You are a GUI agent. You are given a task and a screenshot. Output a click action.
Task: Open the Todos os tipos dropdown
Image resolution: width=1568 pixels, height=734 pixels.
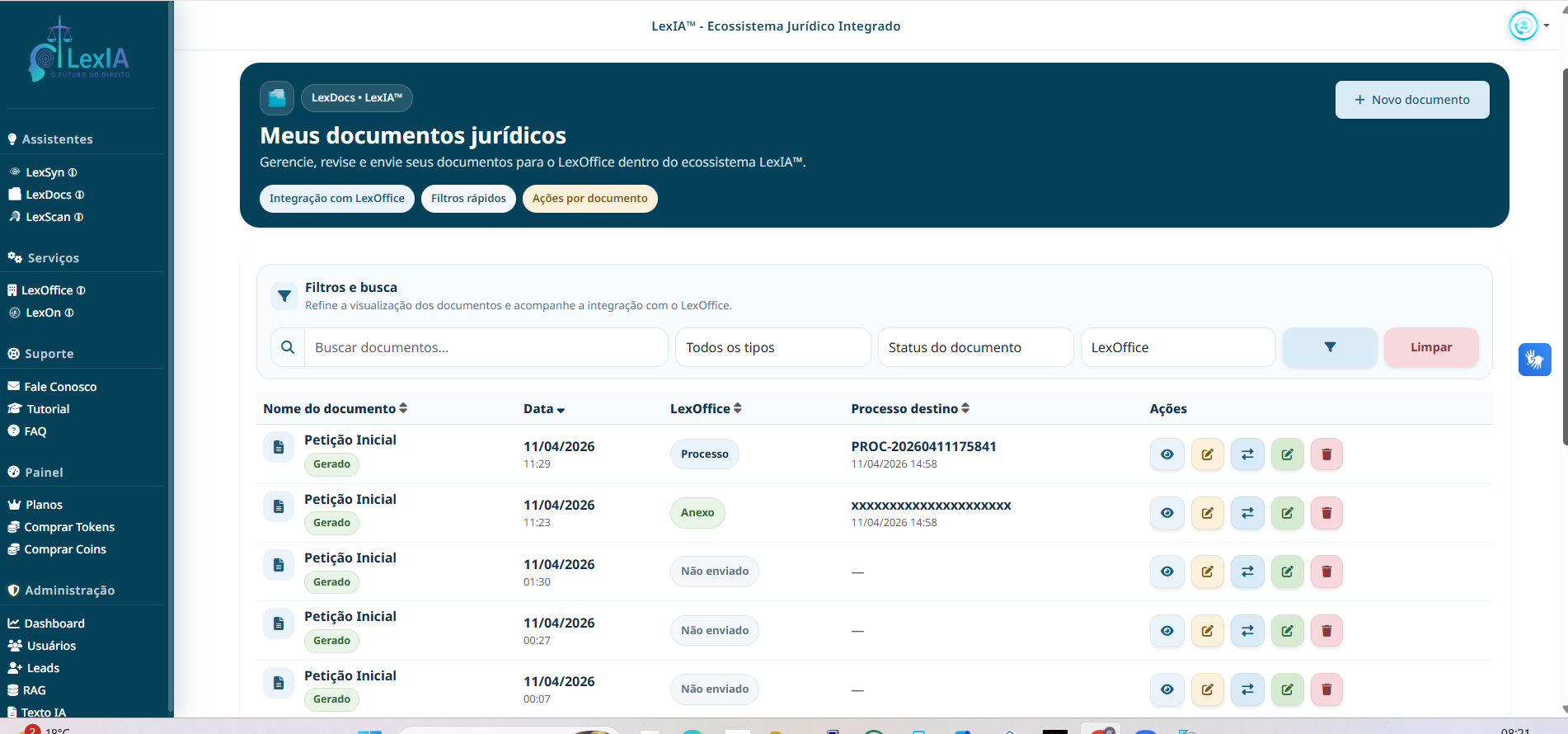pyautogui.click(x=772, y=347)
